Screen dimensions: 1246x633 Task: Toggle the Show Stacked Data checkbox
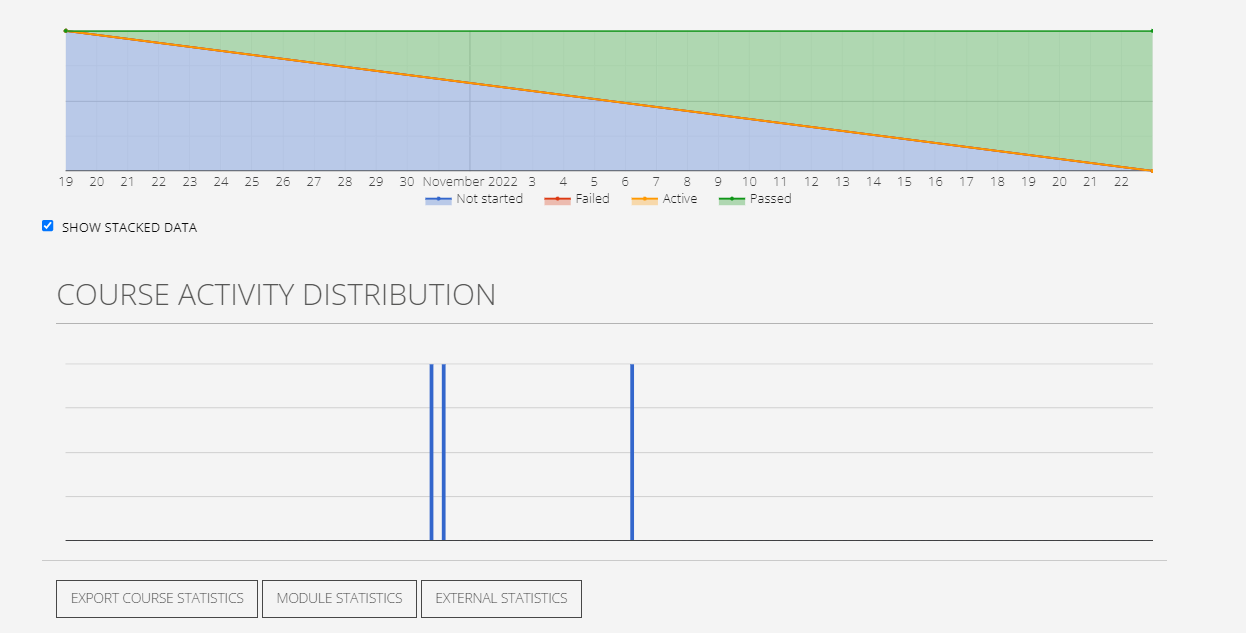[x=48, y=226]
